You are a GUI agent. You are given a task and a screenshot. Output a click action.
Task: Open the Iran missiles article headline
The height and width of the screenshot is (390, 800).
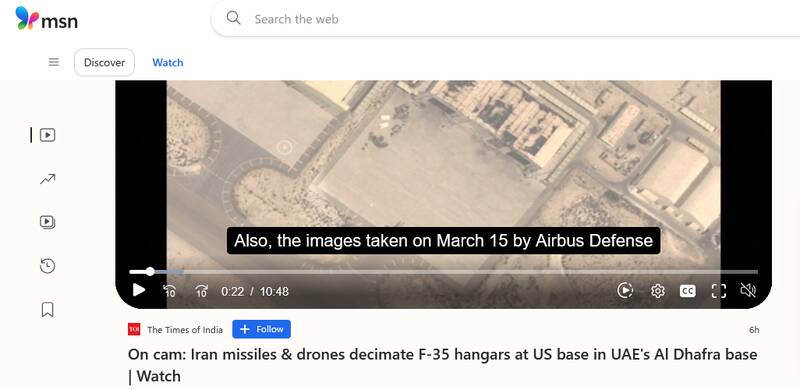pos(443,365)
